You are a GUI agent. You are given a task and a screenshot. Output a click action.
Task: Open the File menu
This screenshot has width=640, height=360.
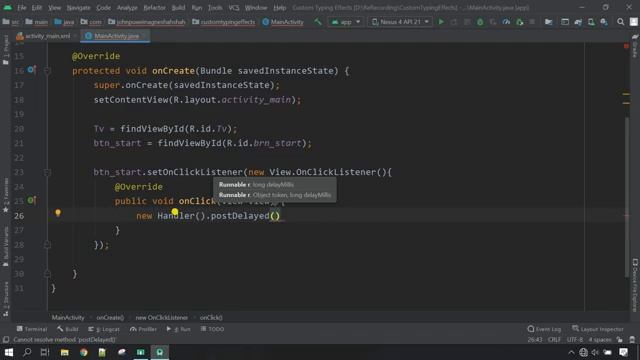coord(22,7)
